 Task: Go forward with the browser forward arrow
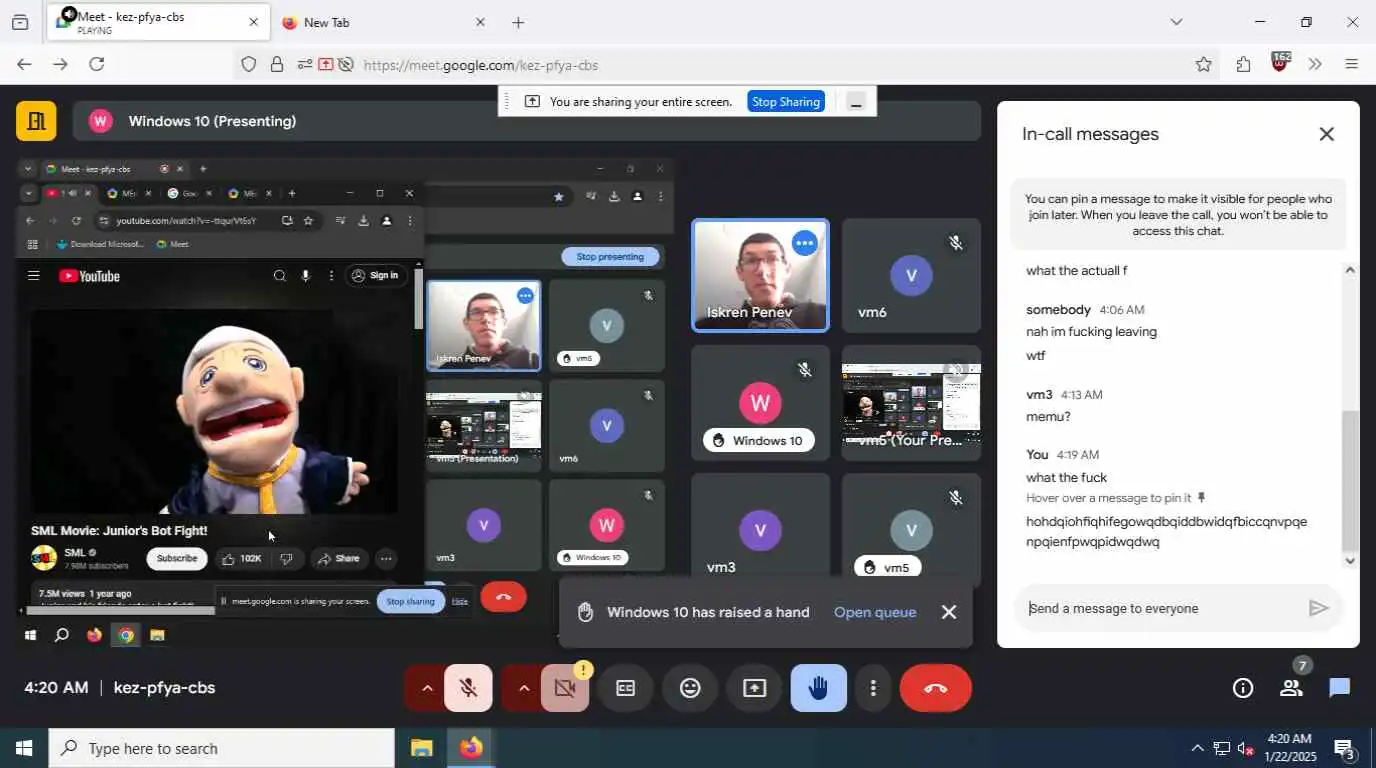[x=60, y=64]
